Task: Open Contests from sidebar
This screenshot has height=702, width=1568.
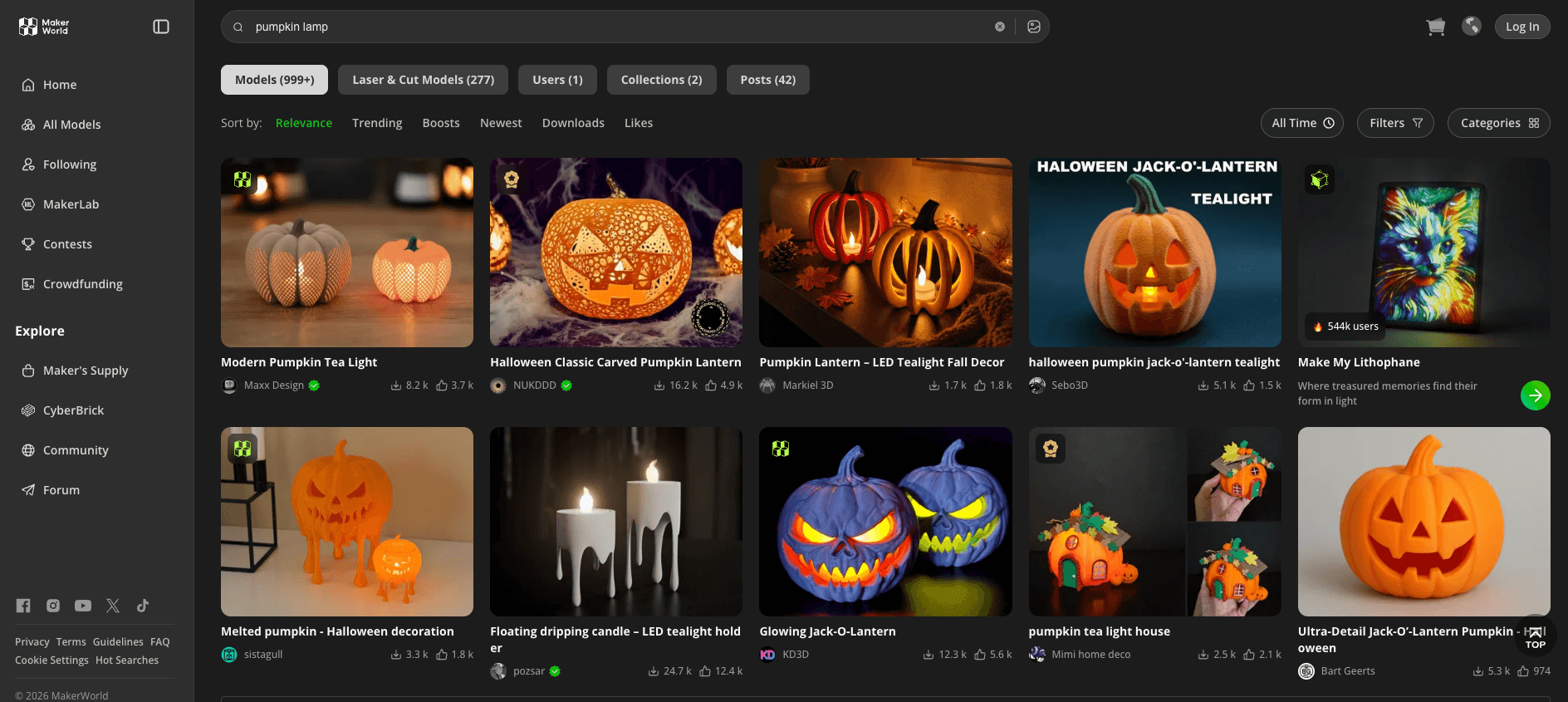Action: pyautogui.click(x=67, y=244)
